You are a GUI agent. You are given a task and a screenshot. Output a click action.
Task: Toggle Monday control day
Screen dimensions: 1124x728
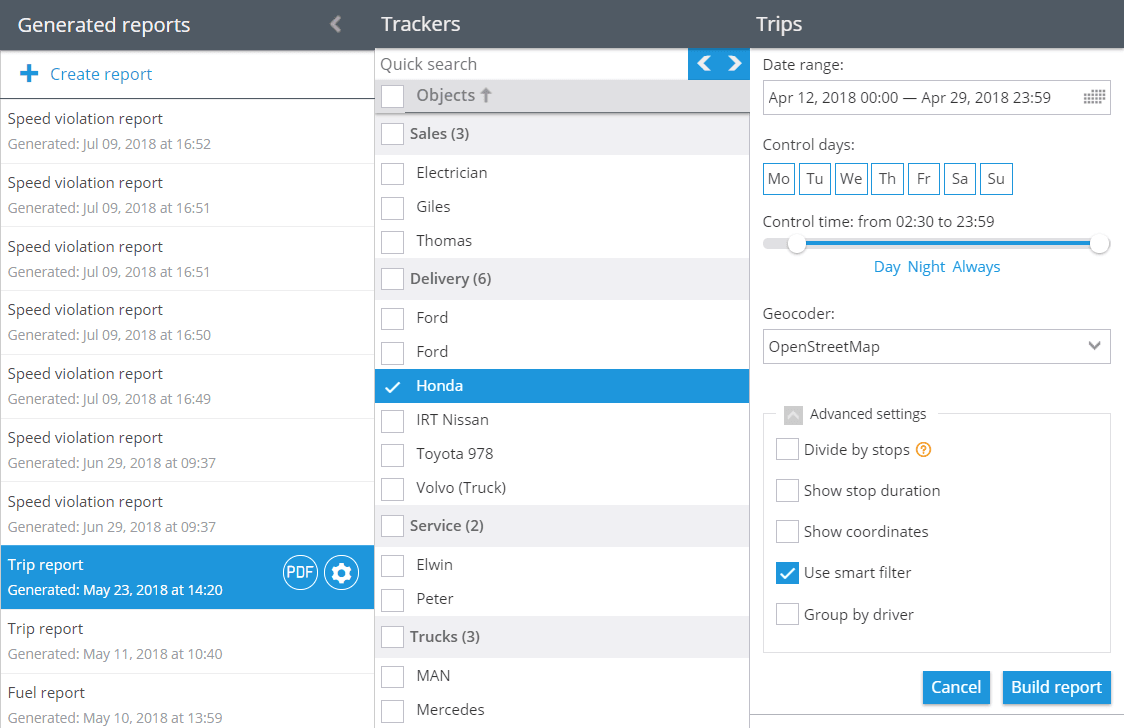coord(778,178)
